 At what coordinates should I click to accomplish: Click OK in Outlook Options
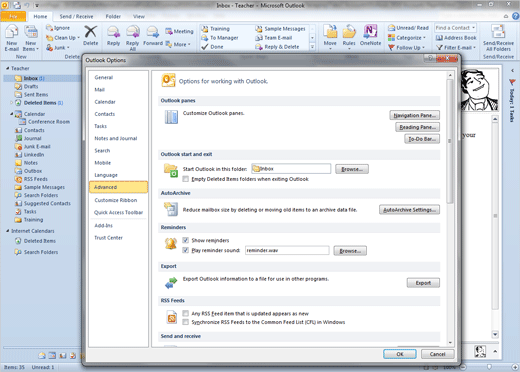tap(400, 354)
